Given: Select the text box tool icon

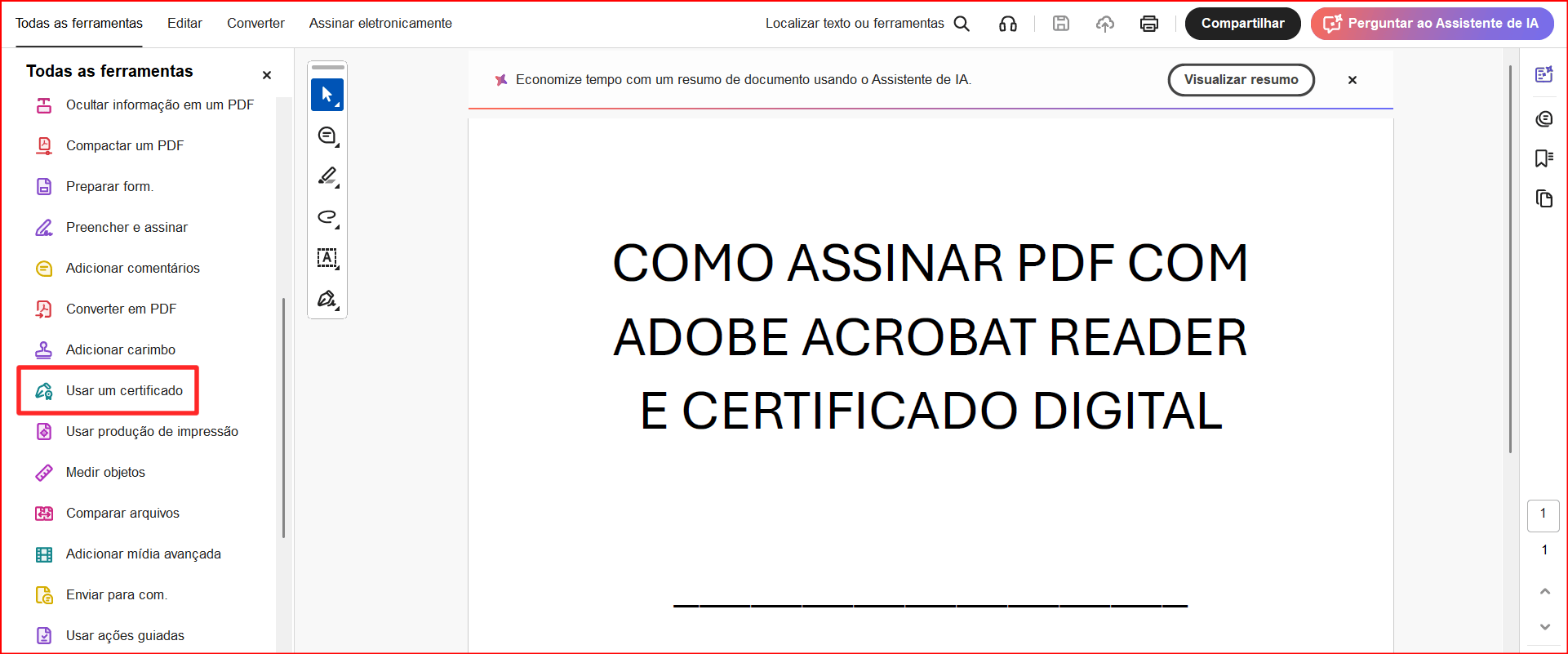Looking at the screenshot, I should point(327,258).
